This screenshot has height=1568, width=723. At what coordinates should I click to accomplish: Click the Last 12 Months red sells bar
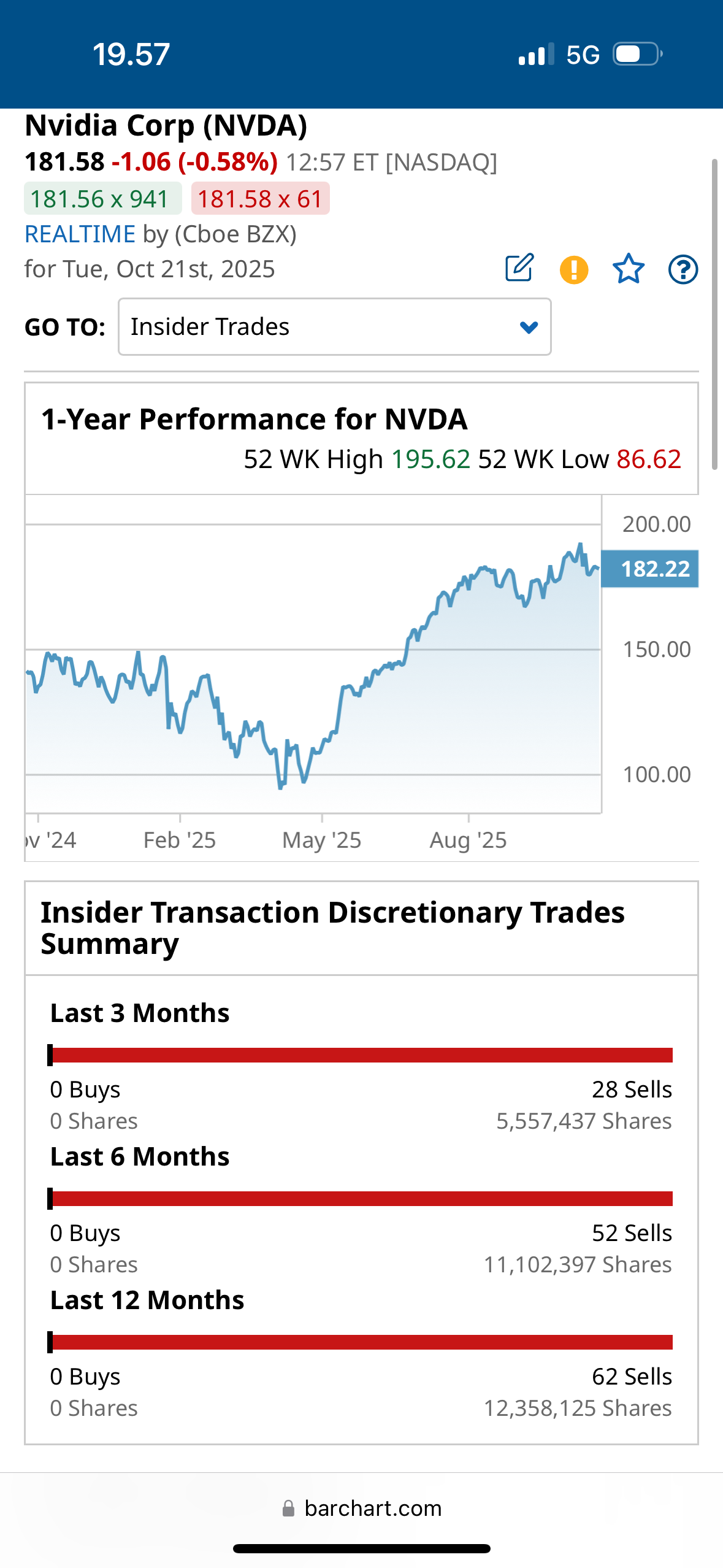[x=362, y=1342]
